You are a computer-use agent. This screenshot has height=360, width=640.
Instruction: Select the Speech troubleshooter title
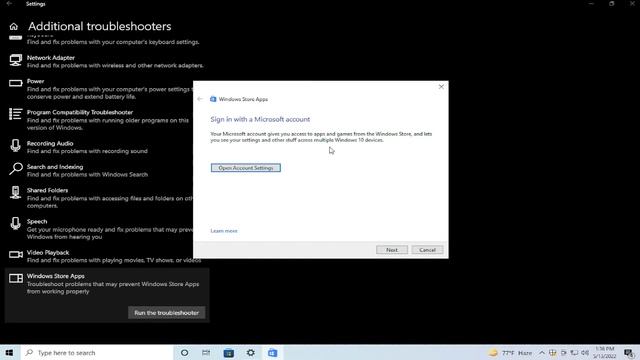pyautogui.click(x=37, y=222)
